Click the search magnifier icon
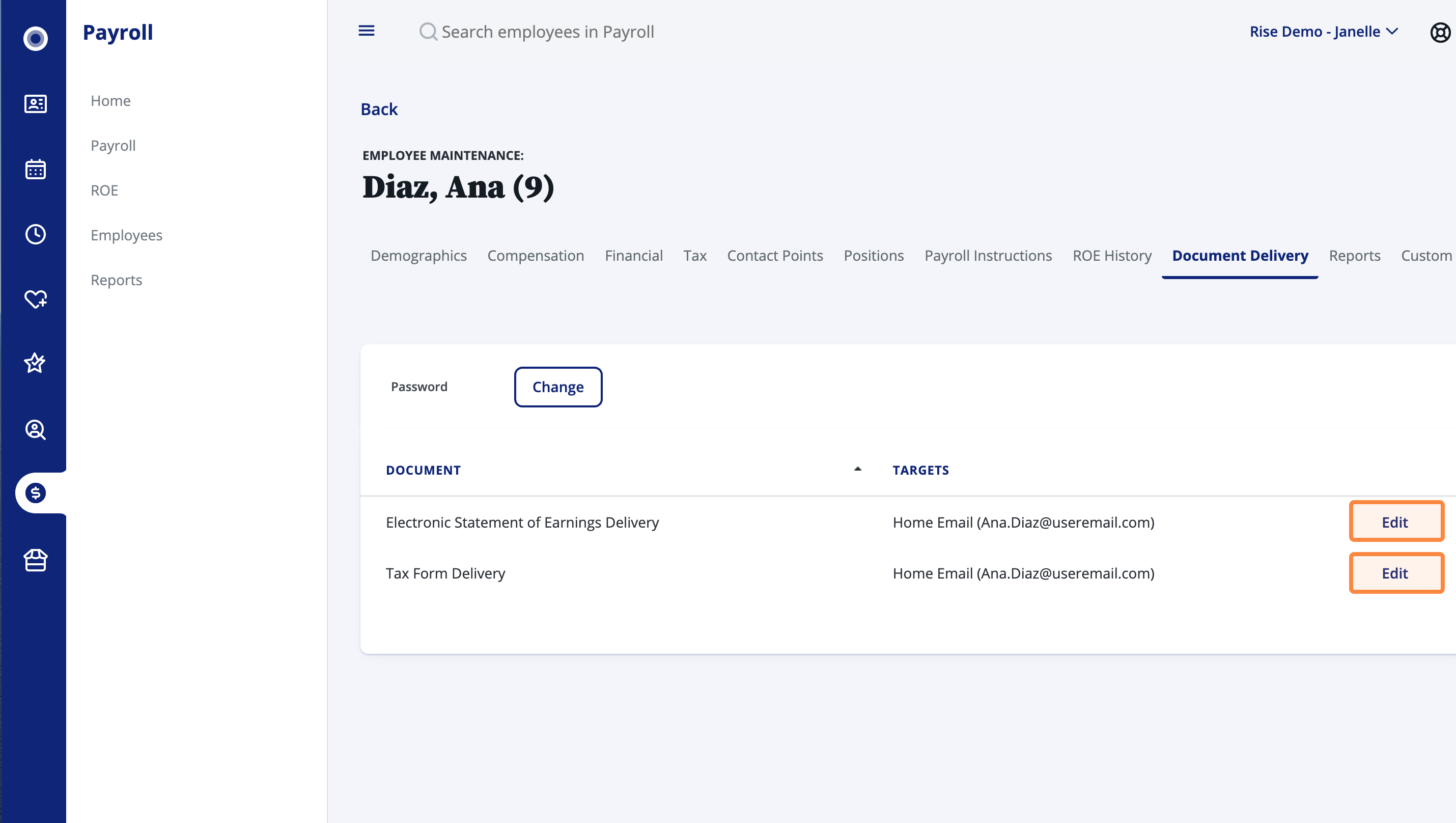Screen dimensions: 1456x823 click(428, 32)
